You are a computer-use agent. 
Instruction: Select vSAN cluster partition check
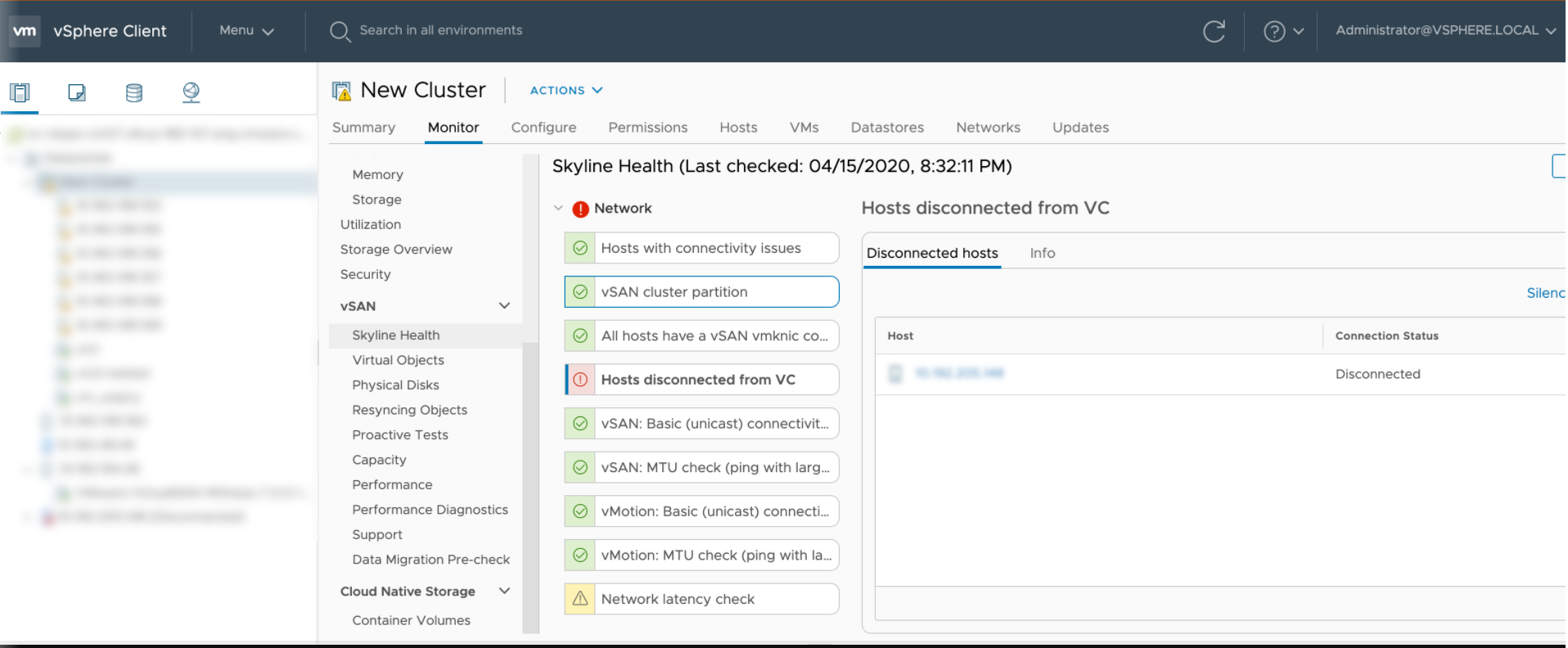[701, 292]
